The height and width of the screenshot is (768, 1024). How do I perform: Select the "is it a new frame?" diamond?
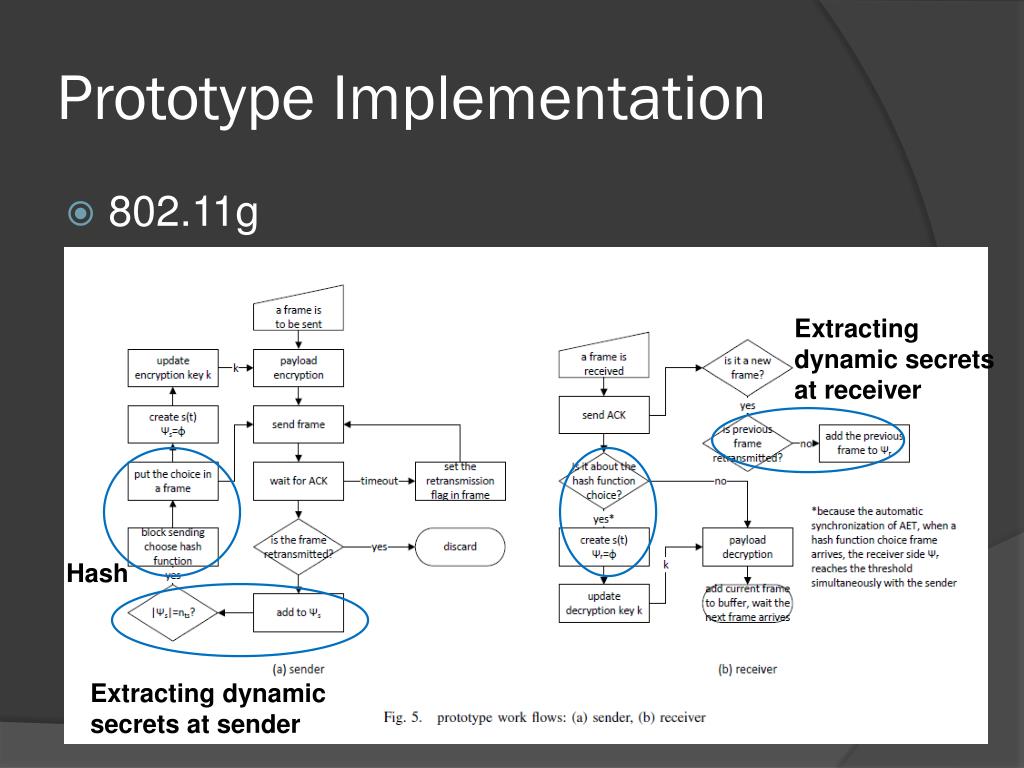748,368
